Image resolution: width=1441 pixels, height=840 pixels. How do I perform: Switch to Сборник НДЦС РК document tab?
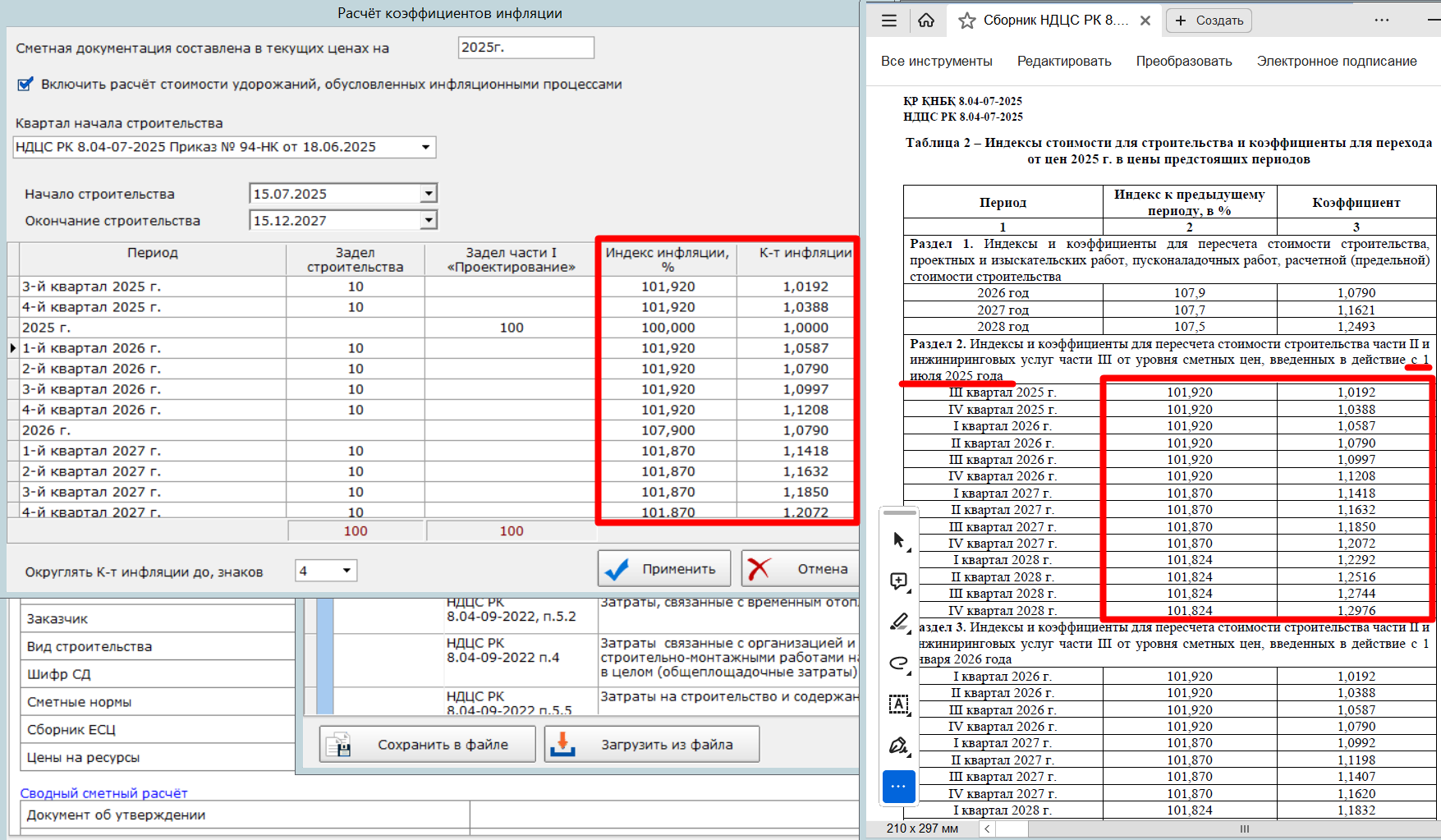point(1055,21)
